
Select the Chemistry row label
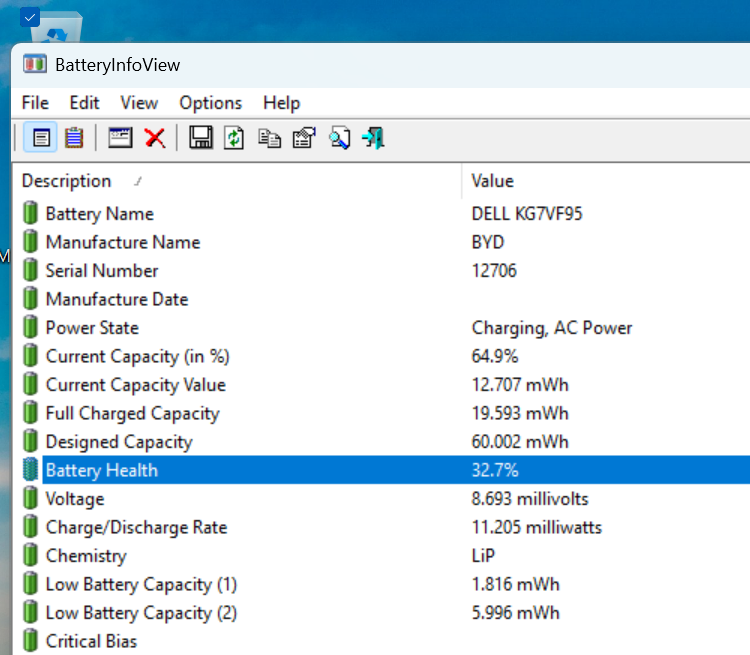click(x=86, y=556)
